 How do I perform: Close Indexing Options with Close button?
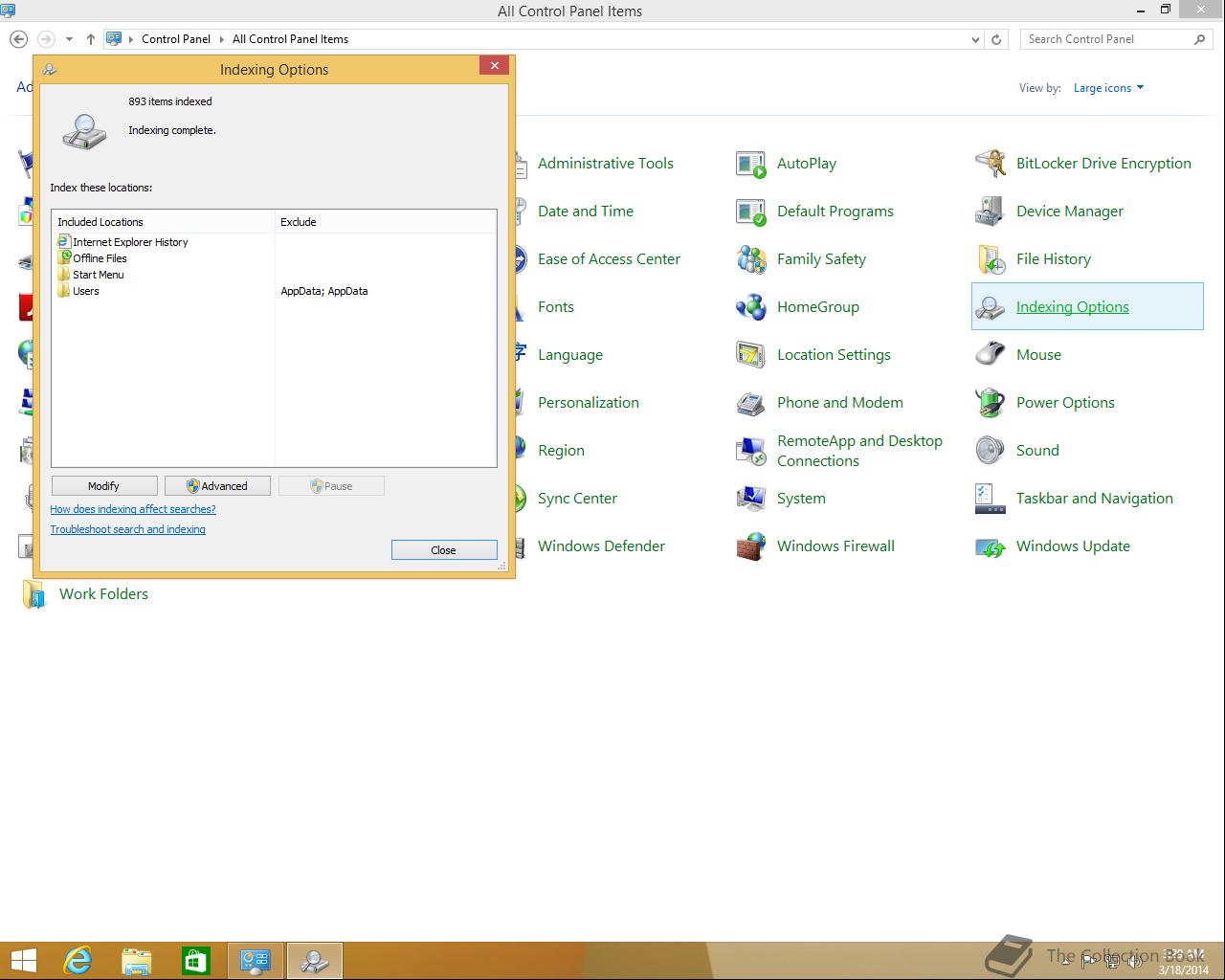444,550
